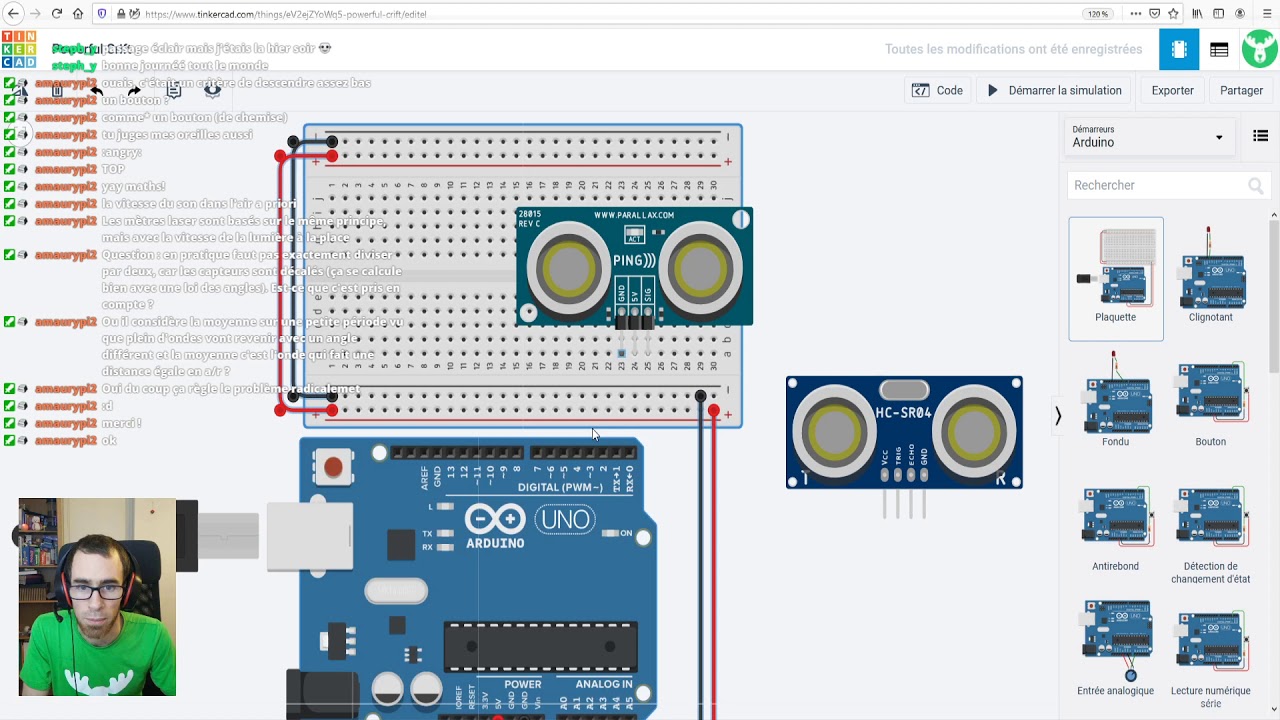Click the tracking protection shield icon
Image resolution: width=1280 pixels, height=720 pixels.
(102, 14)
